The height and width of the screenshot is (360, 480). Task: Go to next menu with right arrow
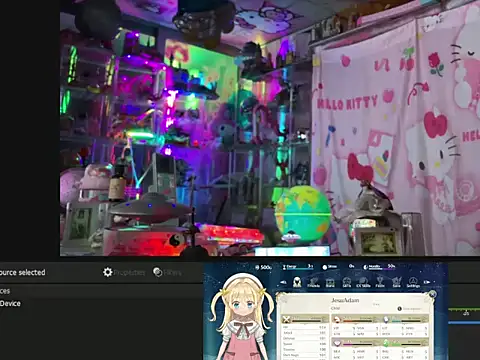click(427, 282)
